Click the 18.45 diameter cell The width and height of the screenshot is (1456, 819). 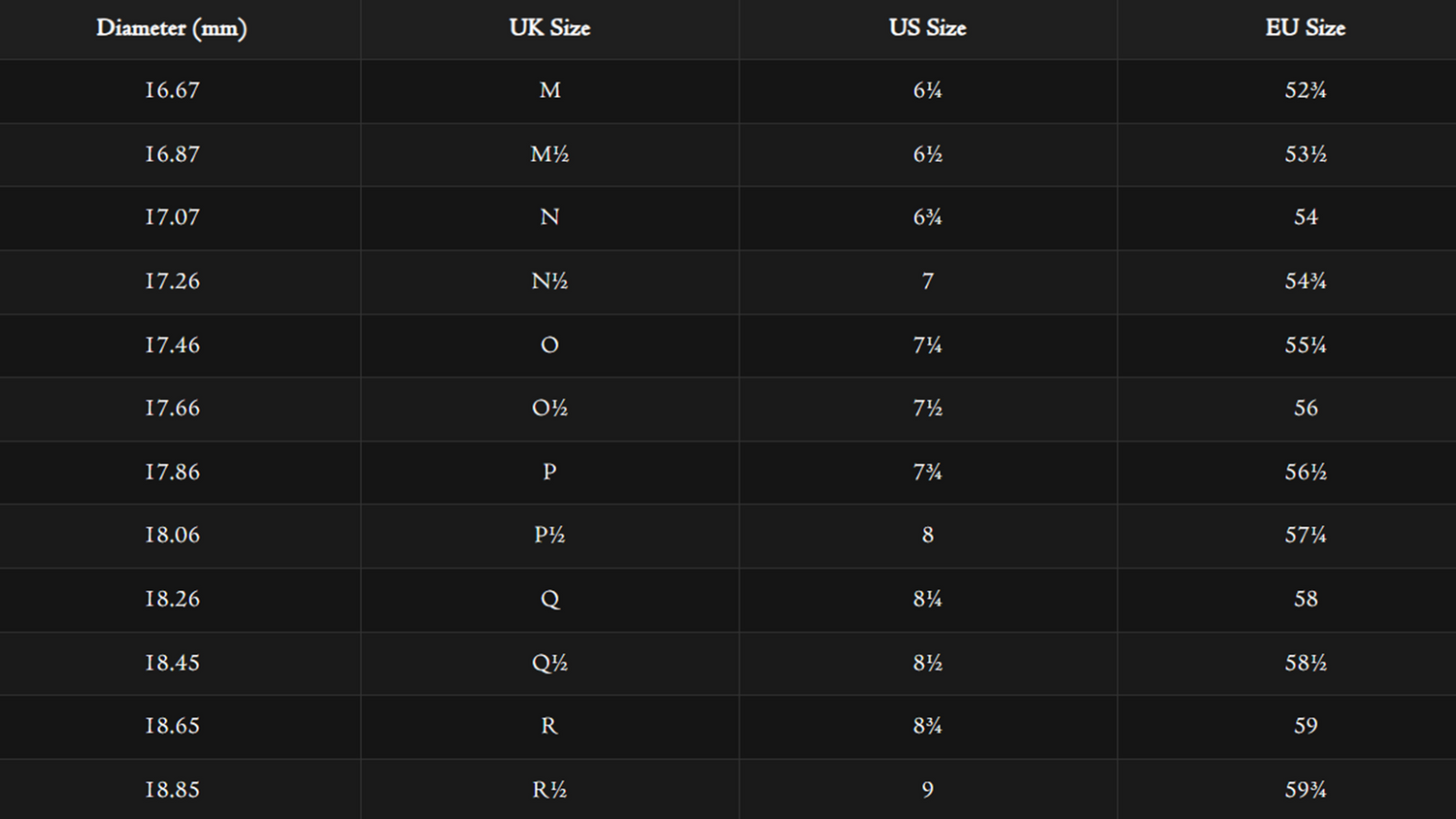click(x=172, y=663)
